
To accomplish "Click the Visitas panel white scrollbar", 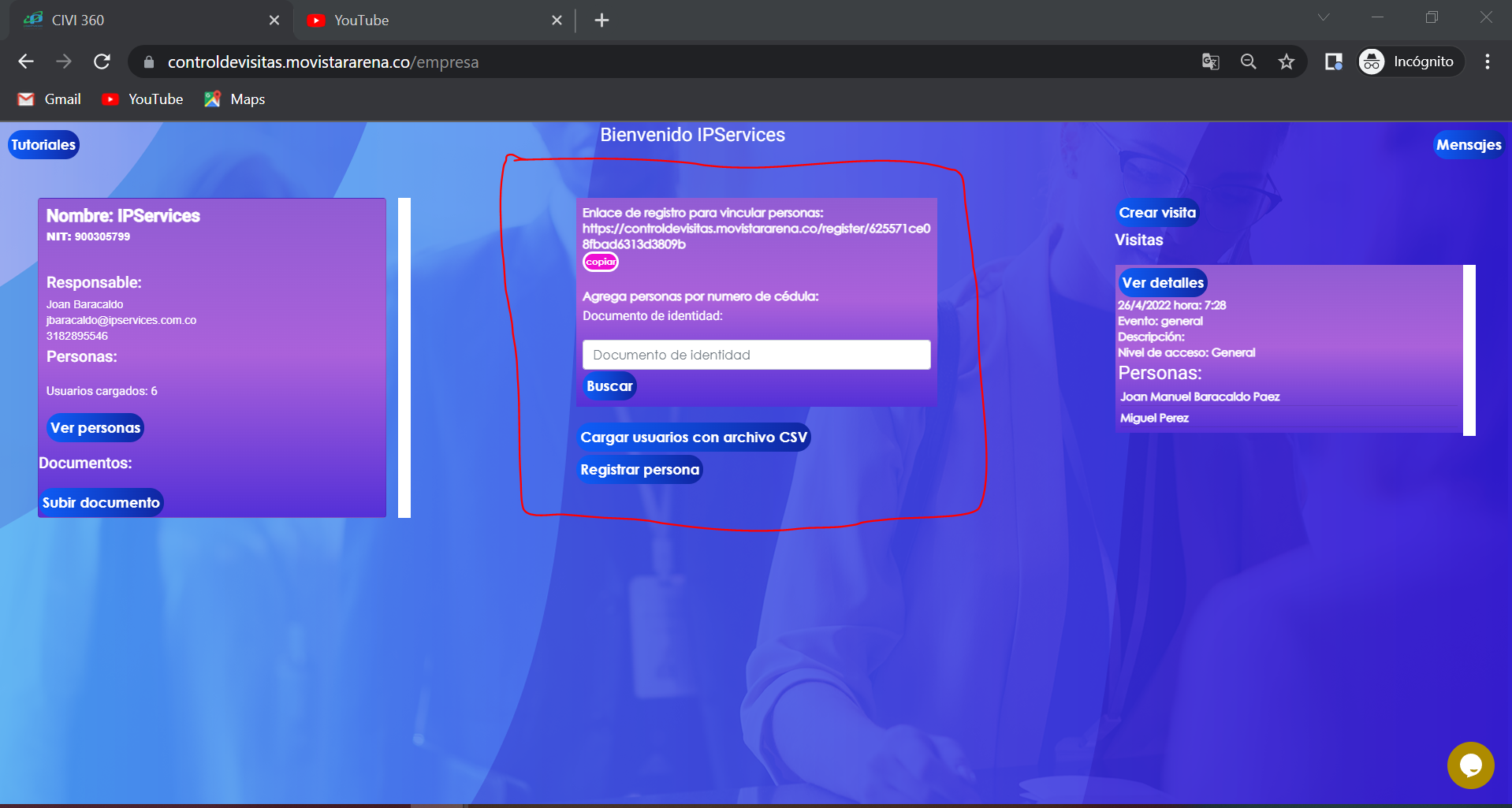I will click(x=1469, y=350).
